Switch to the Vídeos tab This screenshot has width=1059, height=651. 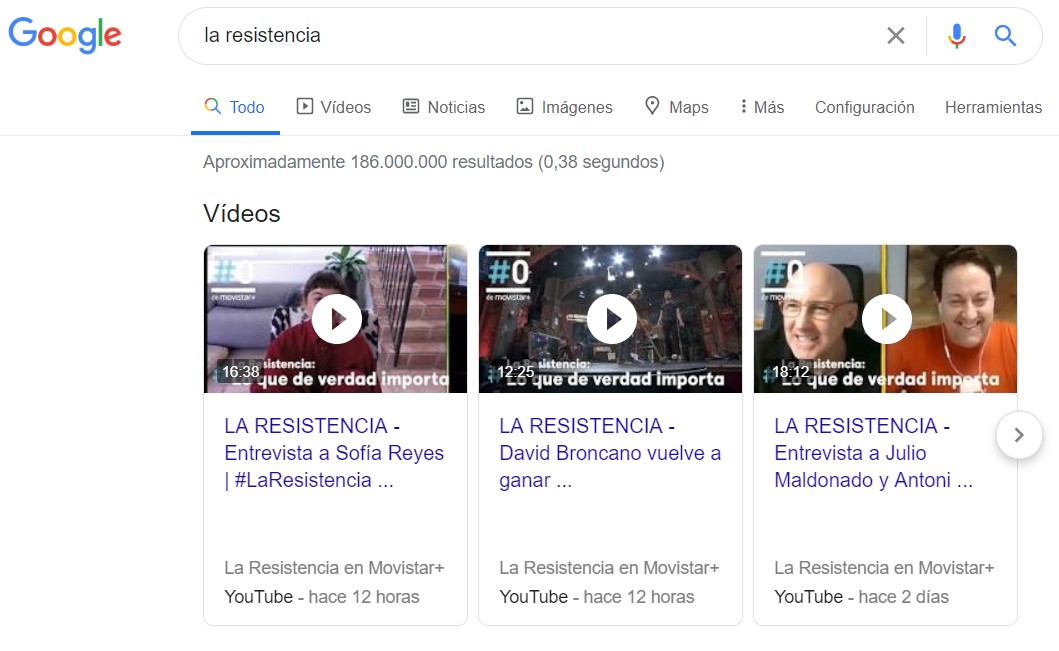(334, 107)
